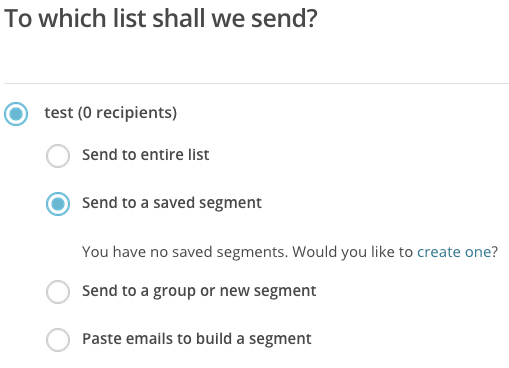Click 'Send to a group or new segment' label

click(199, 291)
